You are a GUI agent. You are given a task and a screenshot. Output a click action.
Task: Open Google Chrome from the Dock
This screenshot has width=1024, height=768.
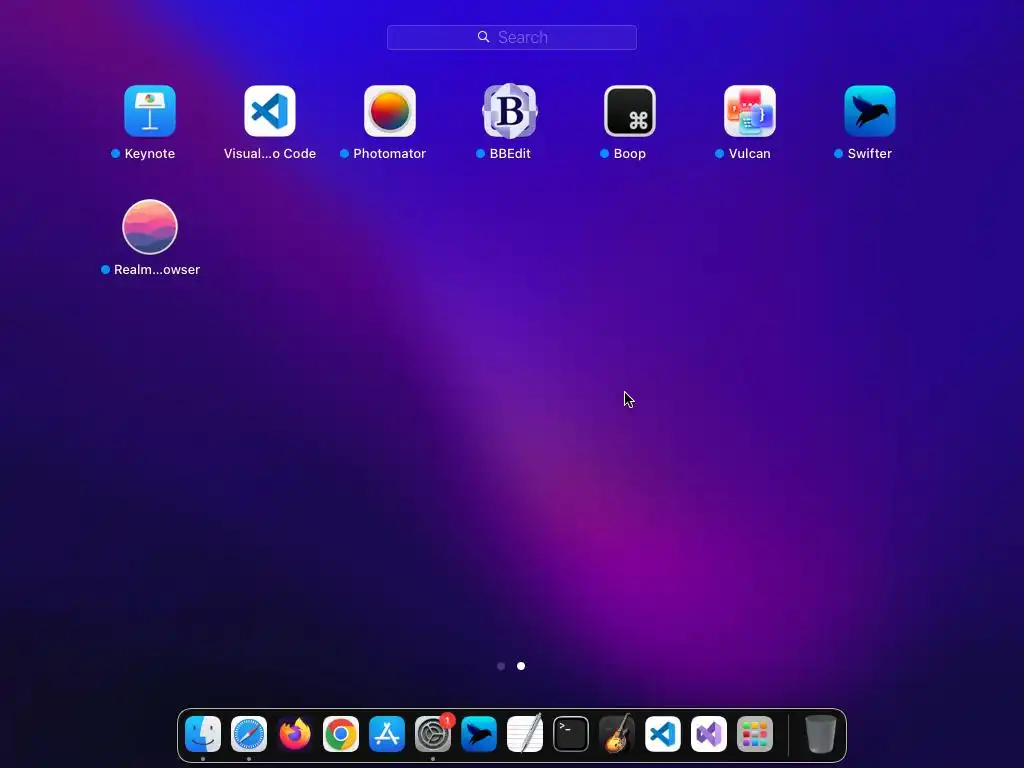(341, 734)
